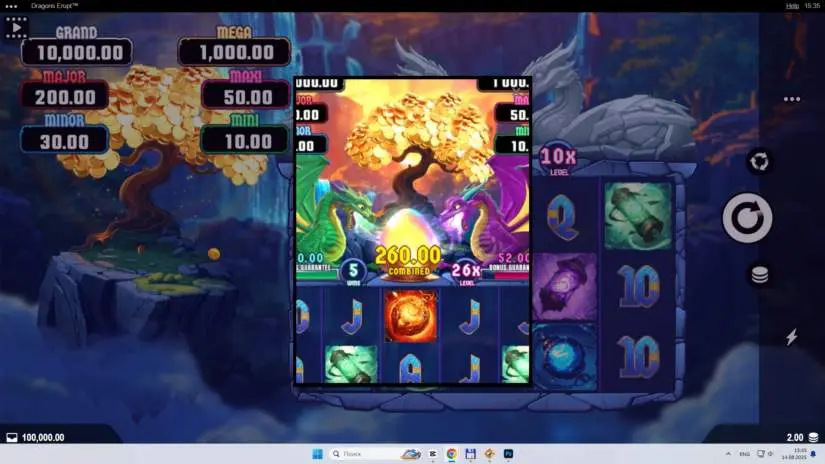
Task: Click the Maxi jackpot value 50.00
Action: [246, 97]
